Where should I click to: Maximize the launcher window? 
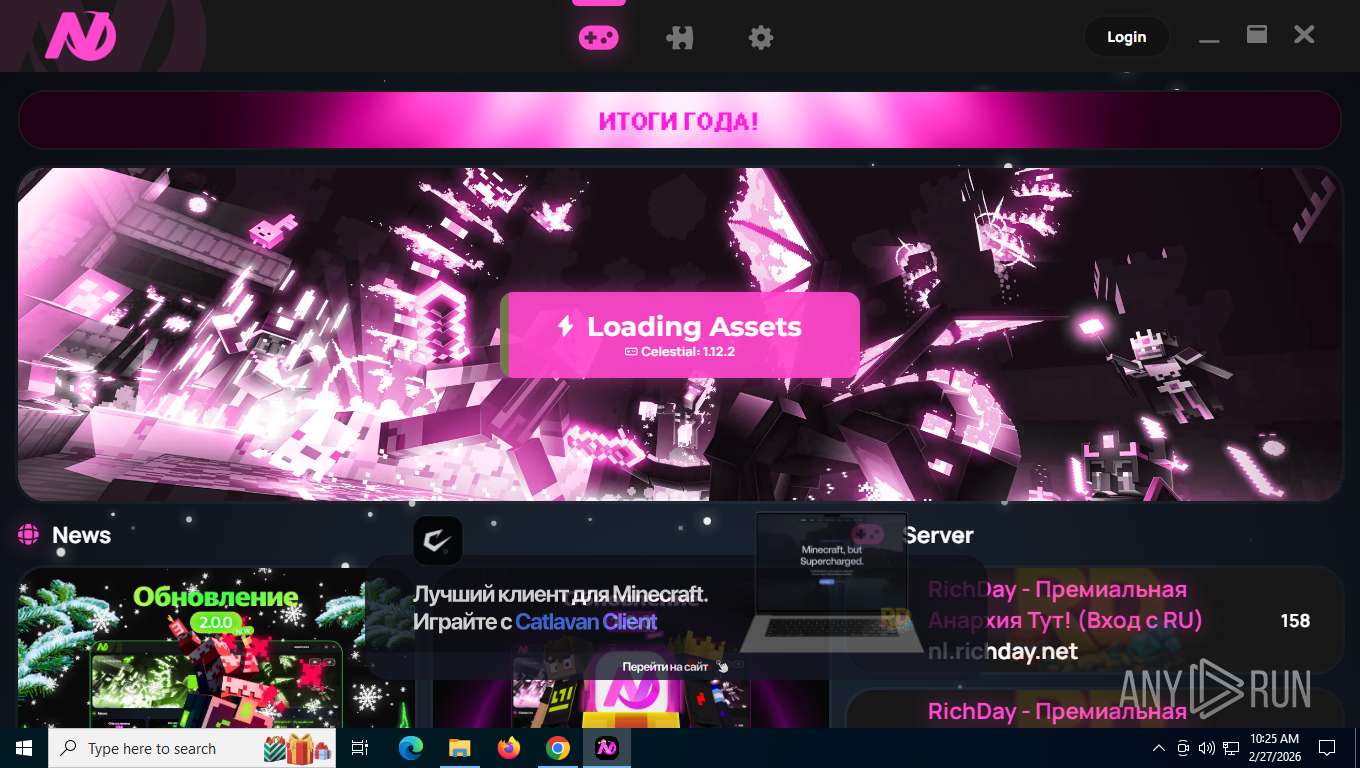pyautogui.click(x=1257, y=35)
